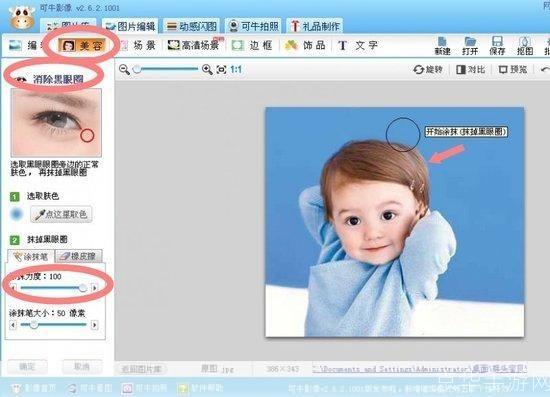Open the 场景 scene category
This screenshot has width=550, height=397.
point(138,45)
